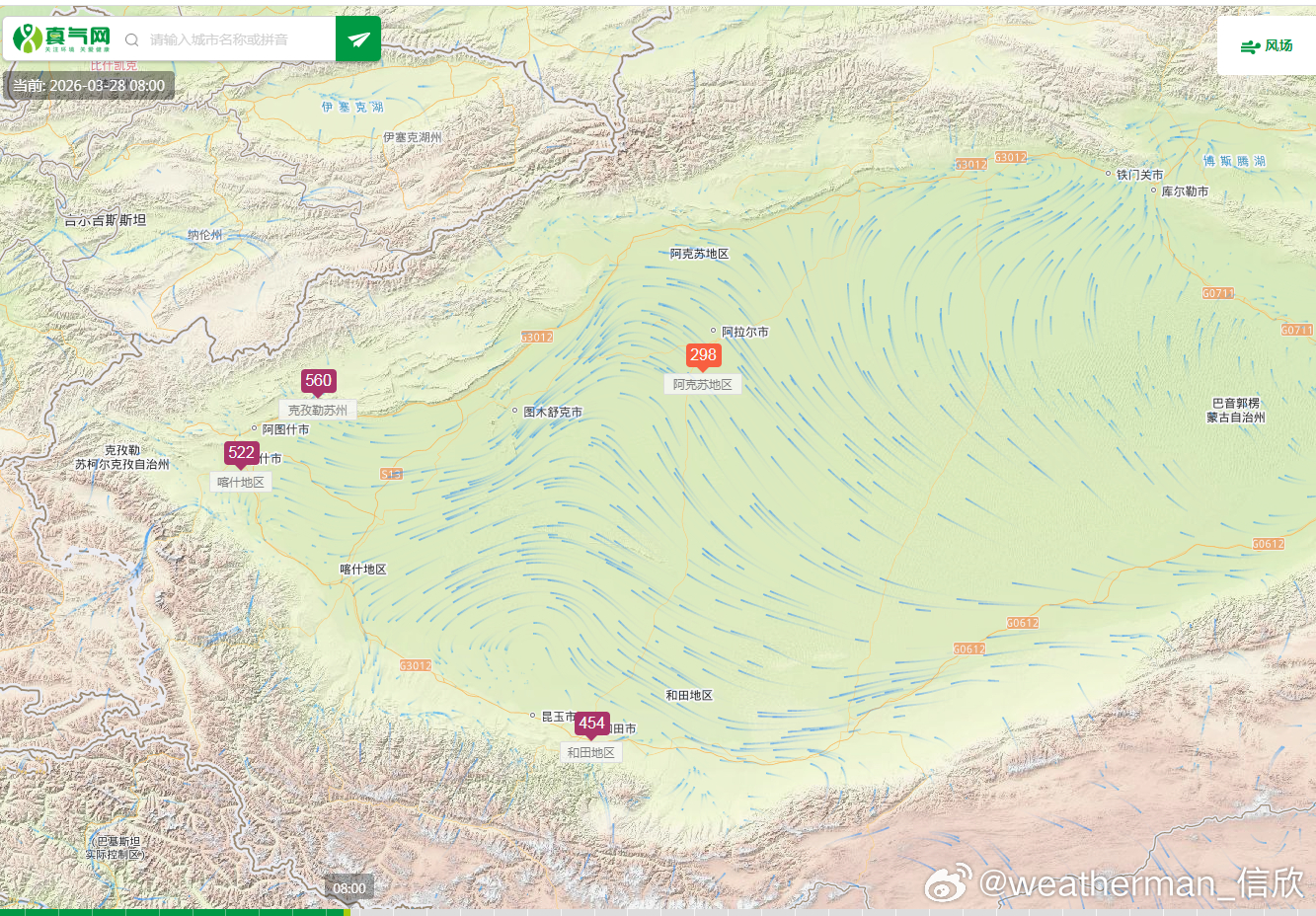The height and width of the screenshot is (916, 1316).
Task: Click the 铁门关市 city label
Action: click(x=1139, y=174)
